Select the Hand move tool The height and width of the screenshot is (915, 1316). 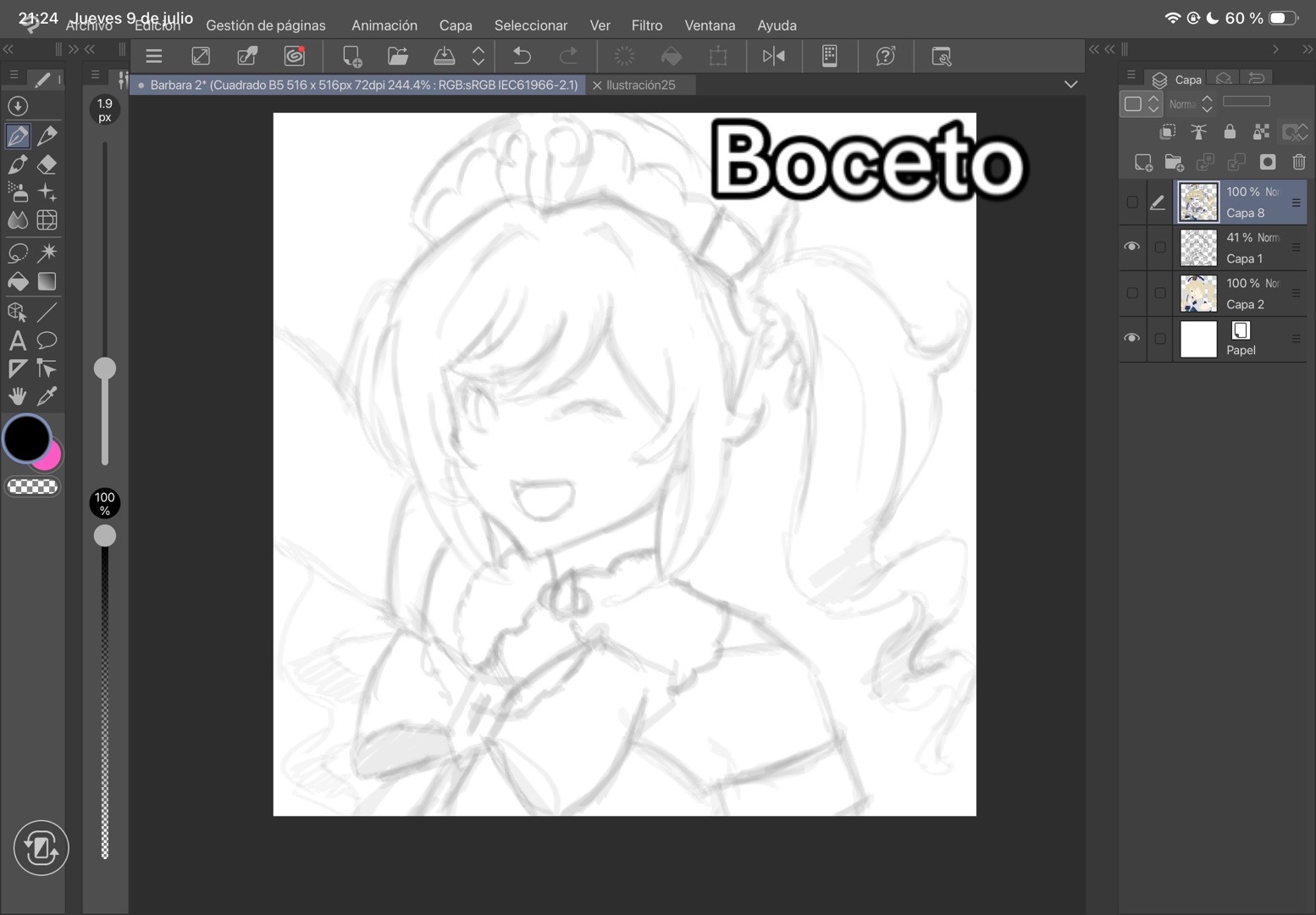[18, 396]
